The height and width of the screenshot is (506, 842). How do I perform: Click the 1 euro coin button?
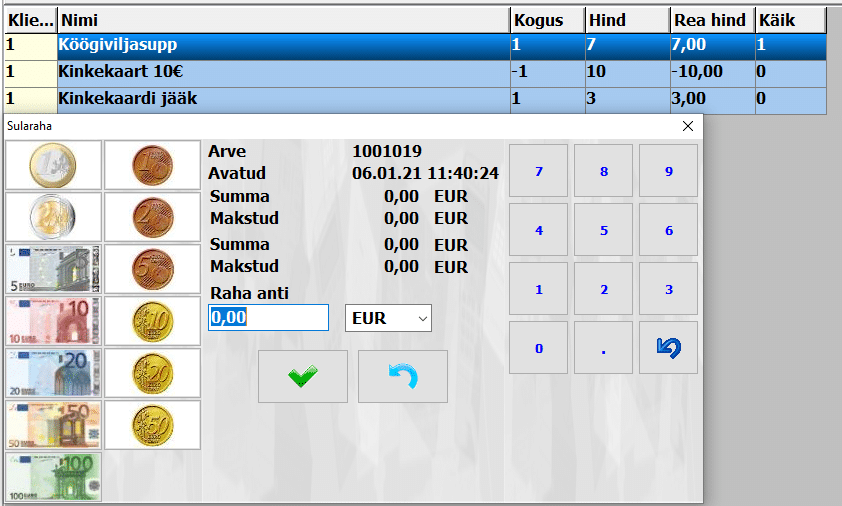[x=54, y=164]
